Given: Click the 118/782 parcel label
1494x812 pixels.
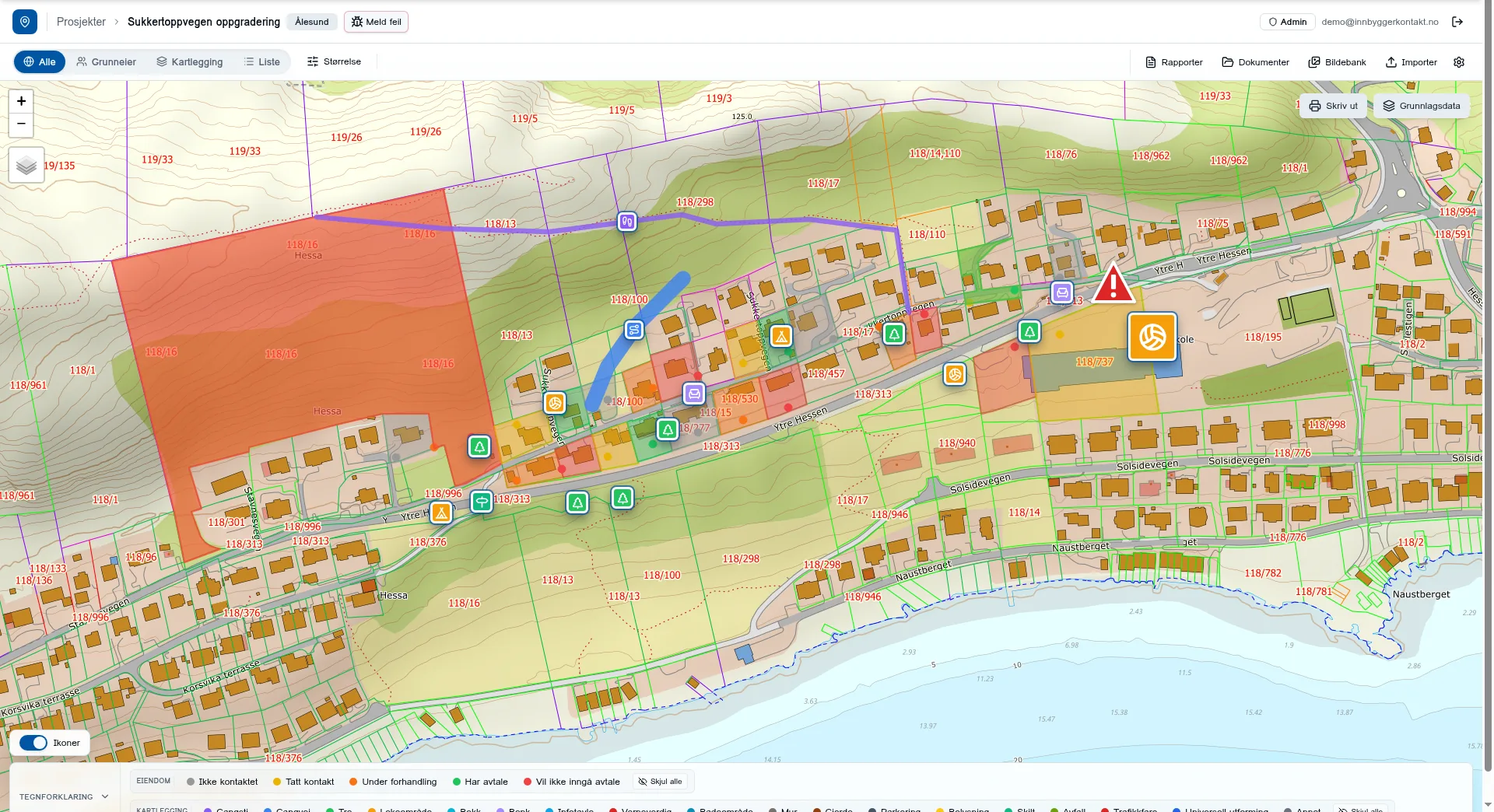Looking at the screenshot, I should [x=1262, y=573].
